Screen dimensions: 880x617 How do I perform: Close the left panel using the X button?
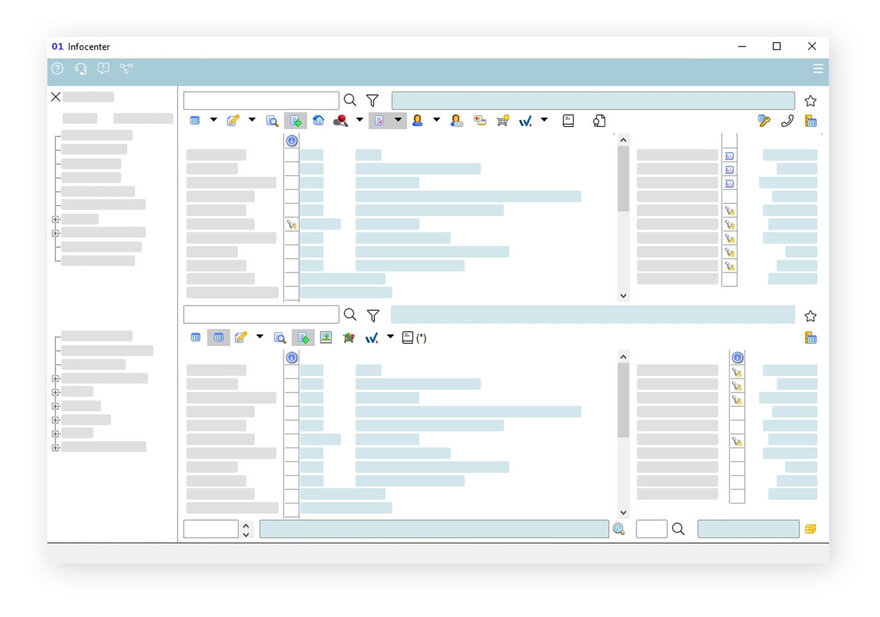click(55, 97)
